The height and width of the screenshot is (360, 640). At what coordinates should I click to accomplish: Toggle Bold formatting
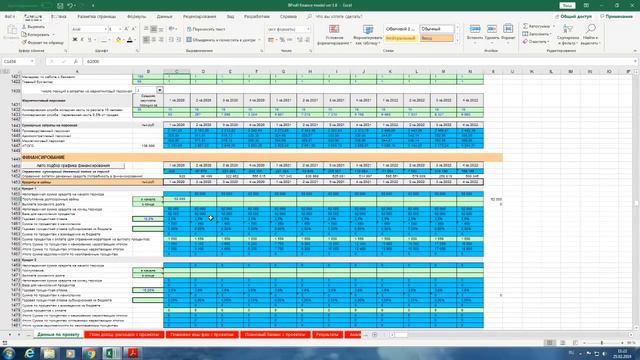click(75, 40)
